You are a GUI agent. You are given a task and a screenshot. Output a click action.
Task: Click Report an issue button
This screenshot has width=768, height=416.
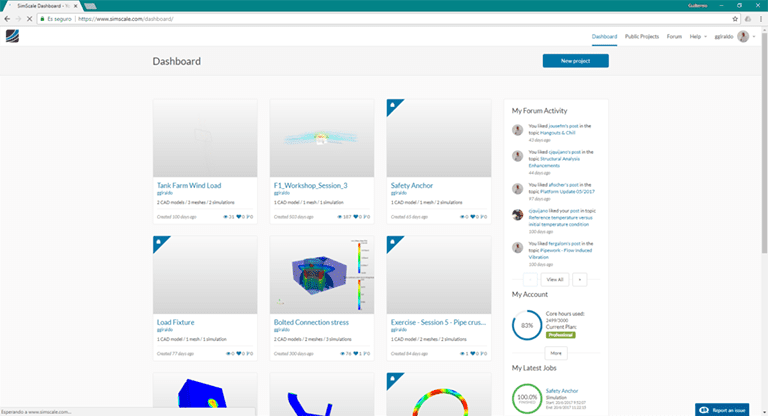pyautogui.click(x=722, y=410)
